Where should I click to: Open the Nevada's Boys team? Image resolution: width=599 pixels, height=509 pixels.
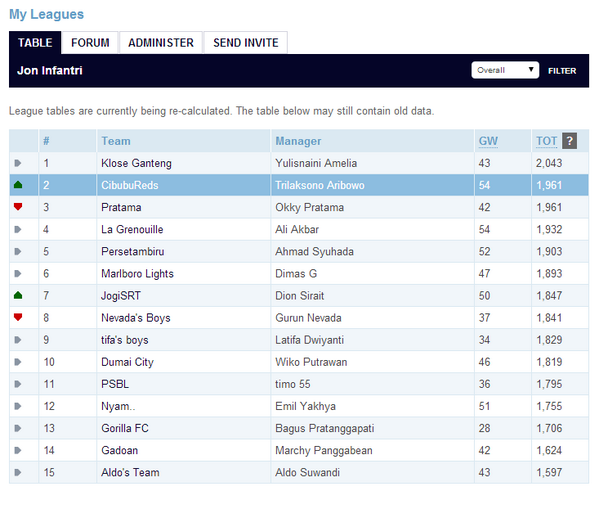[136, 318]
